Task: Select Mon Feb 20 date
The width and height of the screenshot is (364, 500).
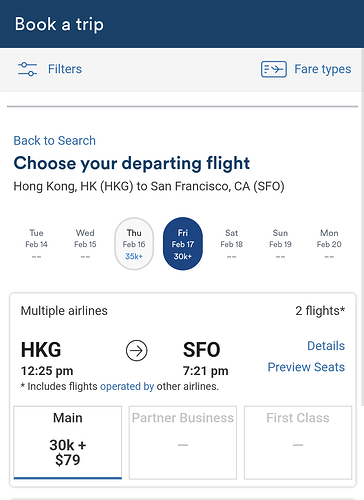Action: [329, 244]
